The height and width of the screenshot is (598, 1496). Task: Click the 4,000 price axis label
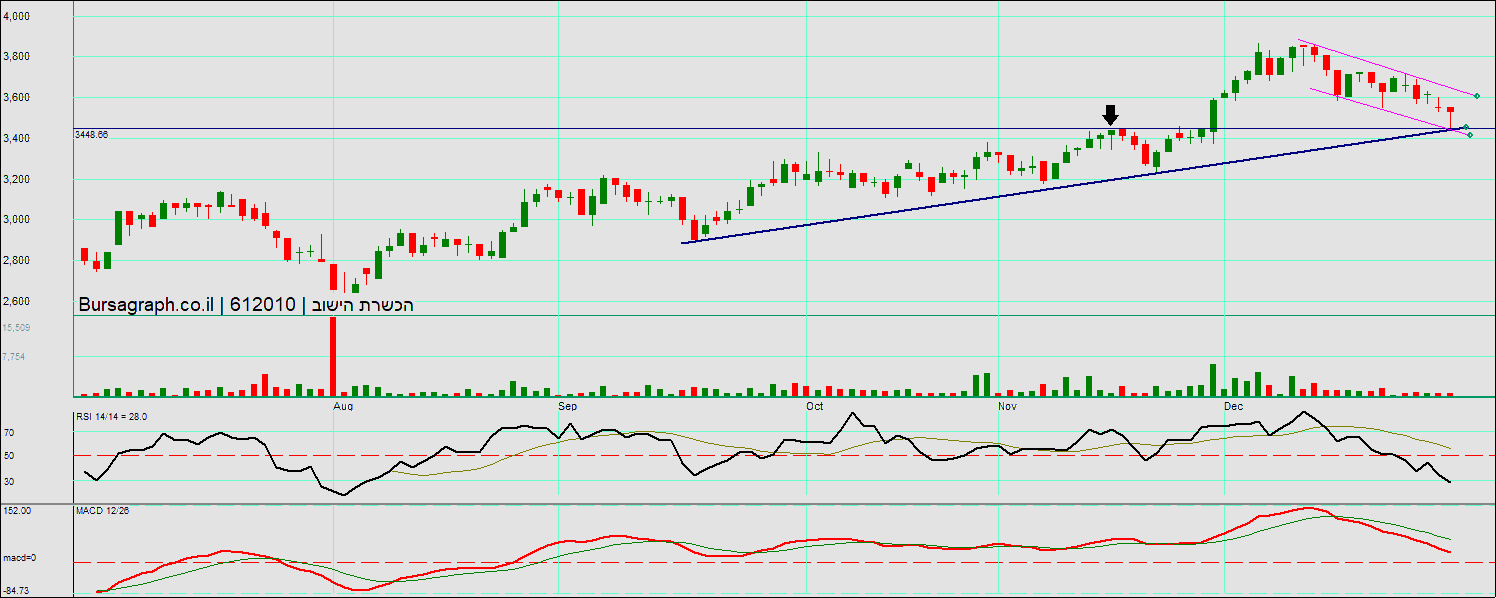pyautogui.click(x=17, y=17)
